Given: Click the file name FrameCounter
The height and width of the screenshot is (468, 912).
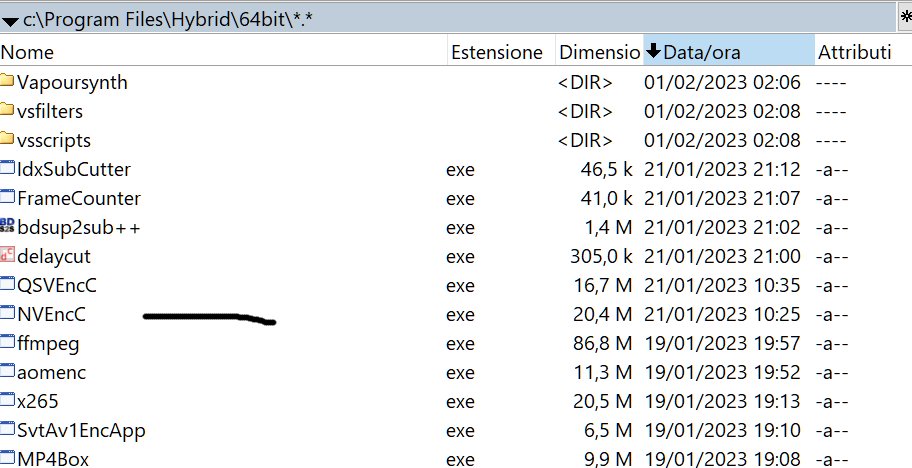Looking at the screenshot, I should 79,198.
